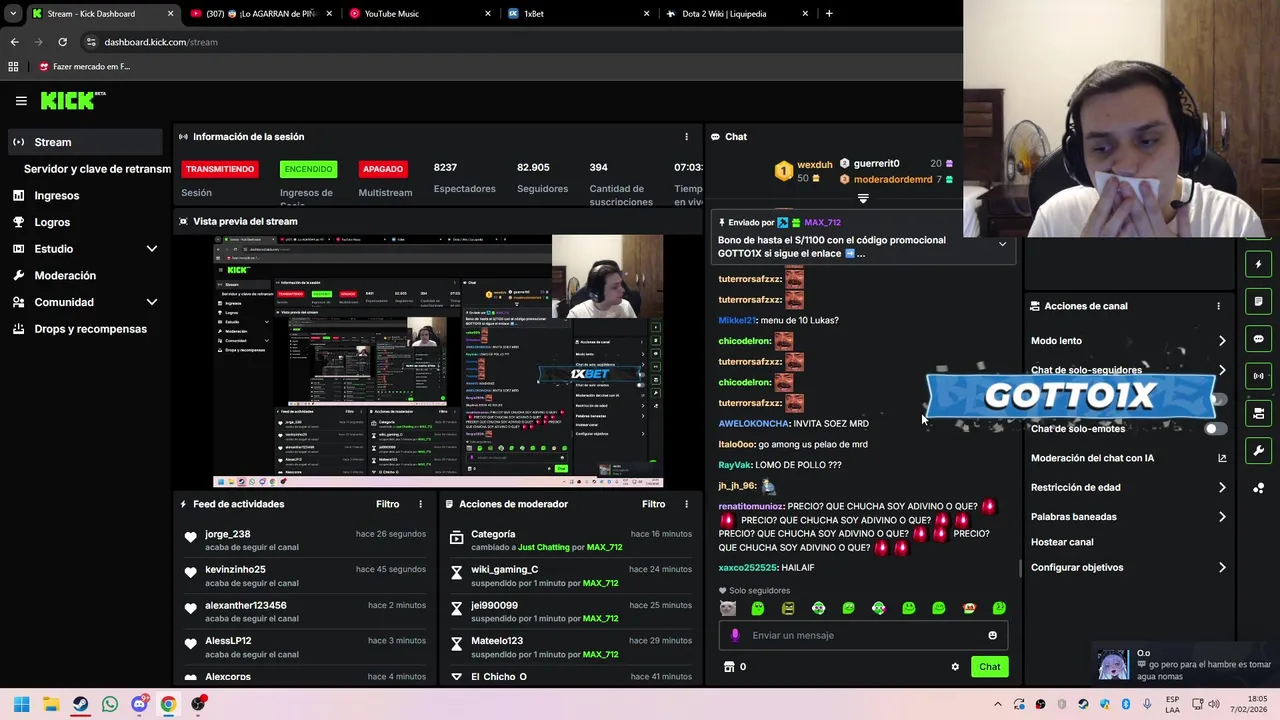The height and width of the screenshot is (720, 1280).
Task: Focus the Enviar un mensaje input
Action: click(863, 635)
